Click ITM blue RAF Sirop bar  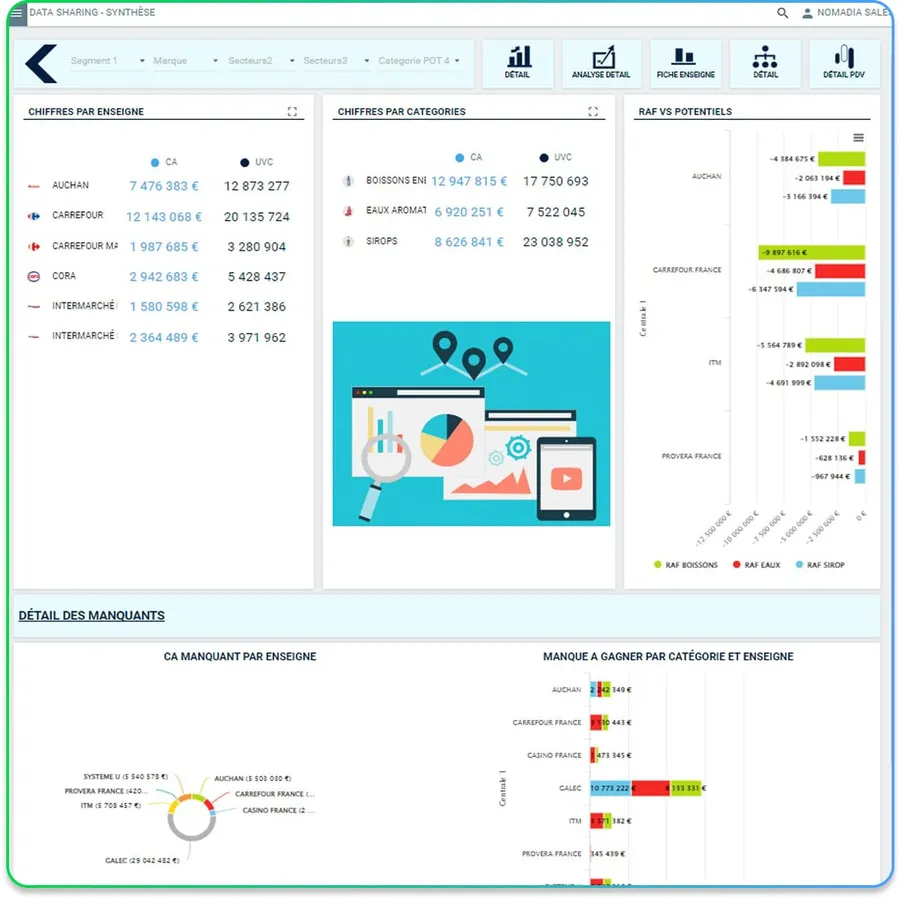839,383
